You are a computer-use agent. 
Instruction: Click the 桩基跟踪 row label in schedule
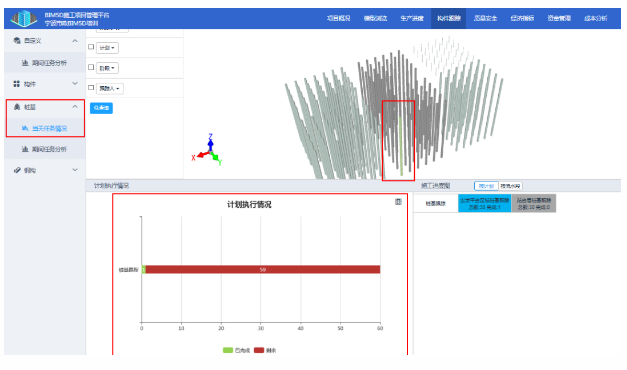(435, 204)
